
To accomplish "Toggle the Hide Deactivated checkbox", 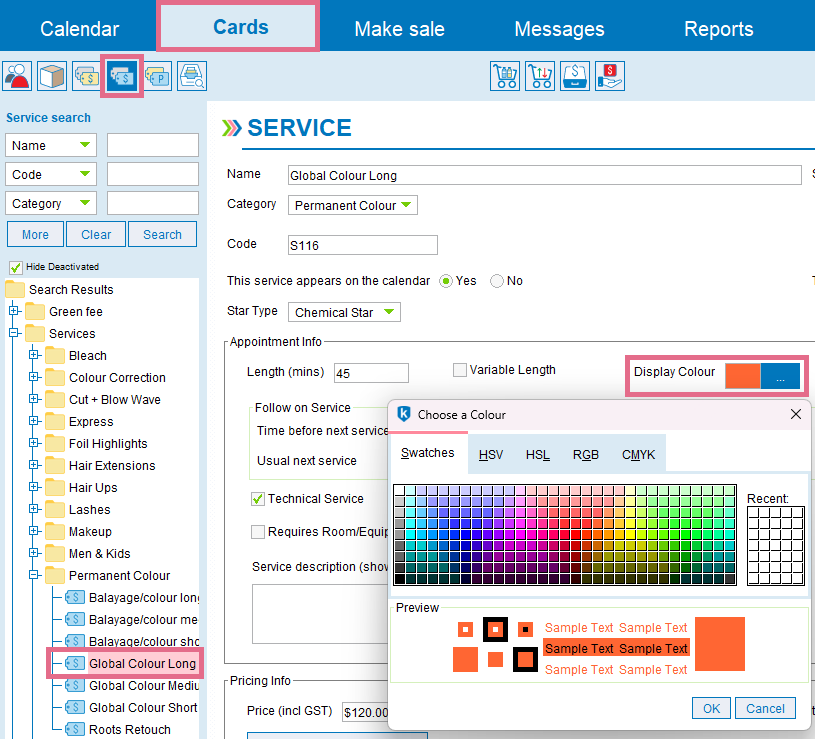I will click(x=16, y=268).
